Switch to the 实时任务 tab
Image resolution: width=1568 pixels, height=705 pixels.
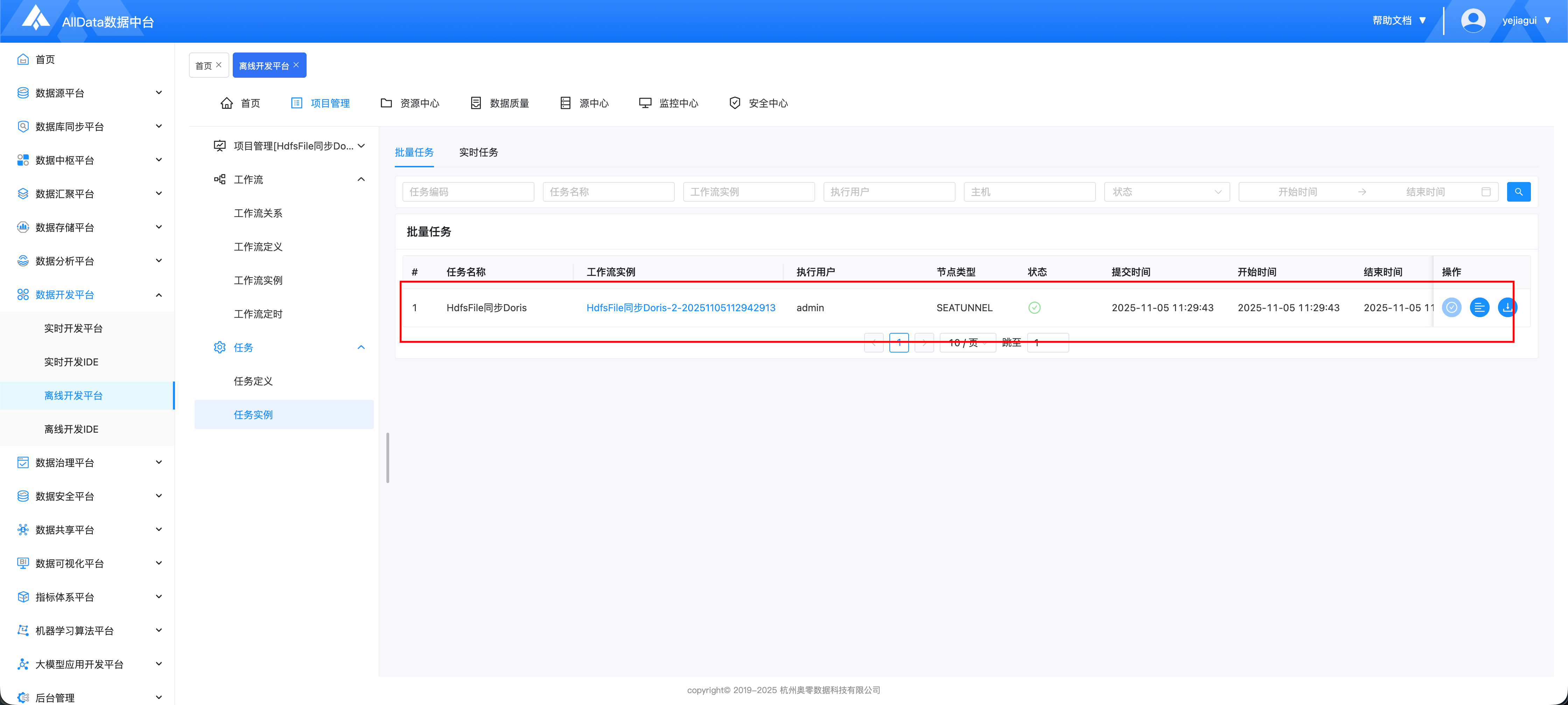pyautogui.click(x=478, y=152)
